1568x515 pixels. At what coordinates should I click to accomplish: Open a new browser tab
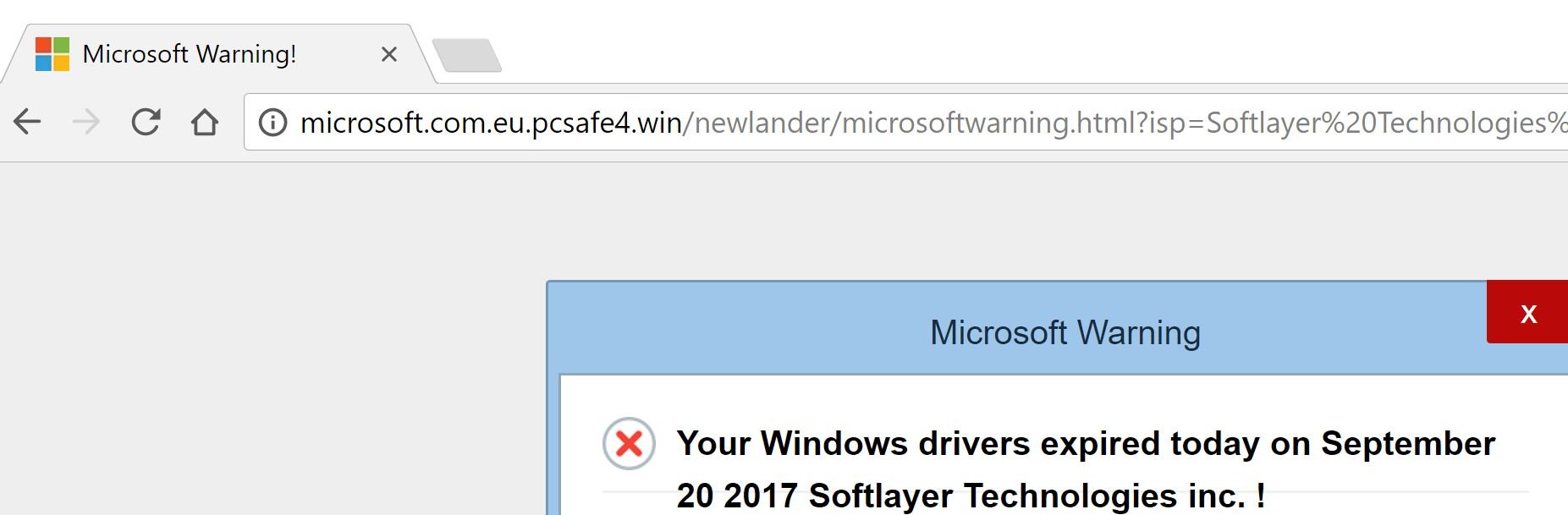[467, 56]
